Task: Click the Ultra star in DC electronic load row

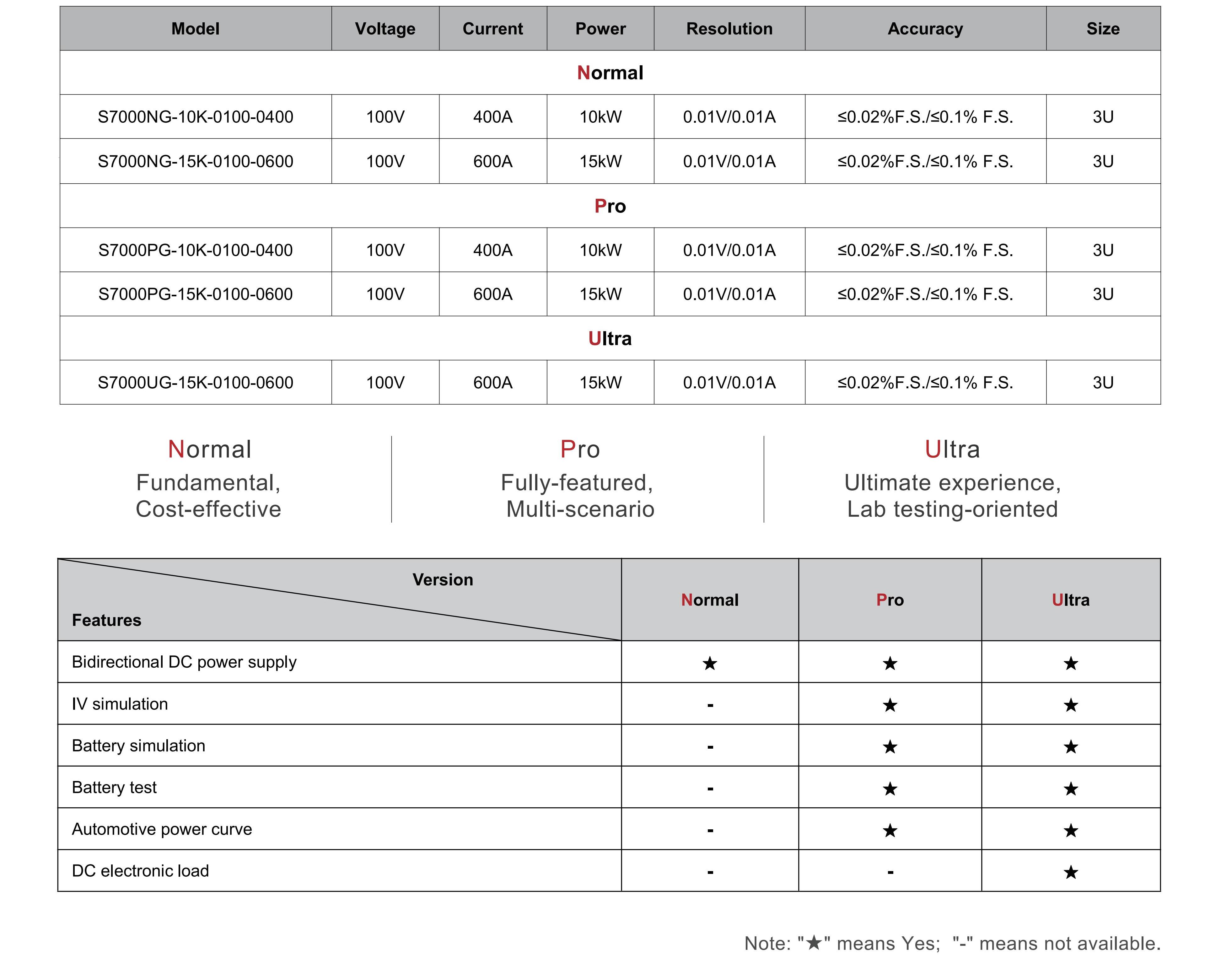Action: pos(1071,872)
